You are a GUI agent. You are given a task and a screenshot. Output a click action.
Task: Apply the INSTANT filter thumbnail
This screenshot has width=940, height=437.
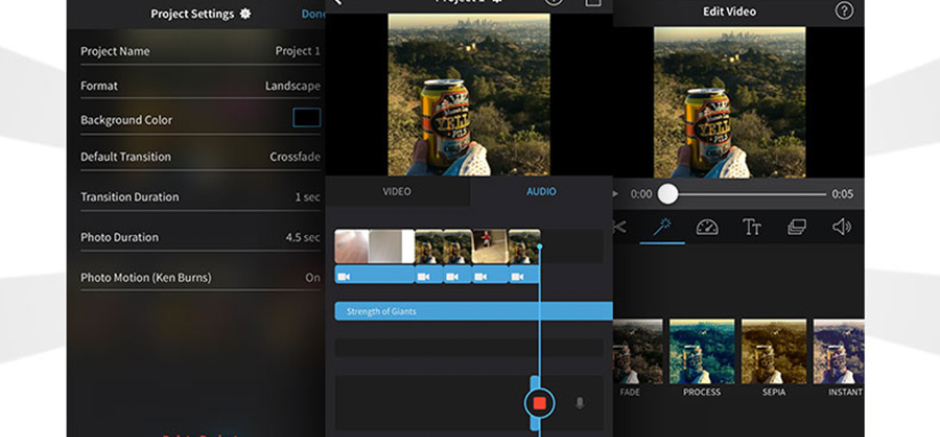[x=839, y=351]
